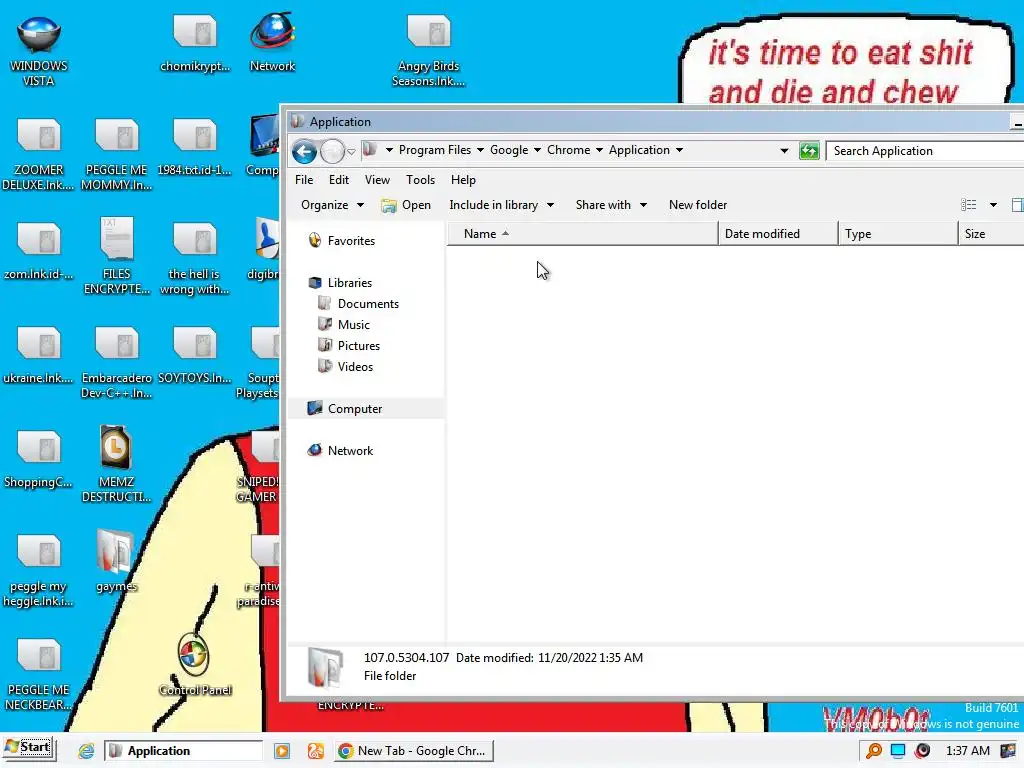Screen dimensions: 1024x768
Task: Expand arrow after Program Files breadcrumb
Action: (481, 150)
